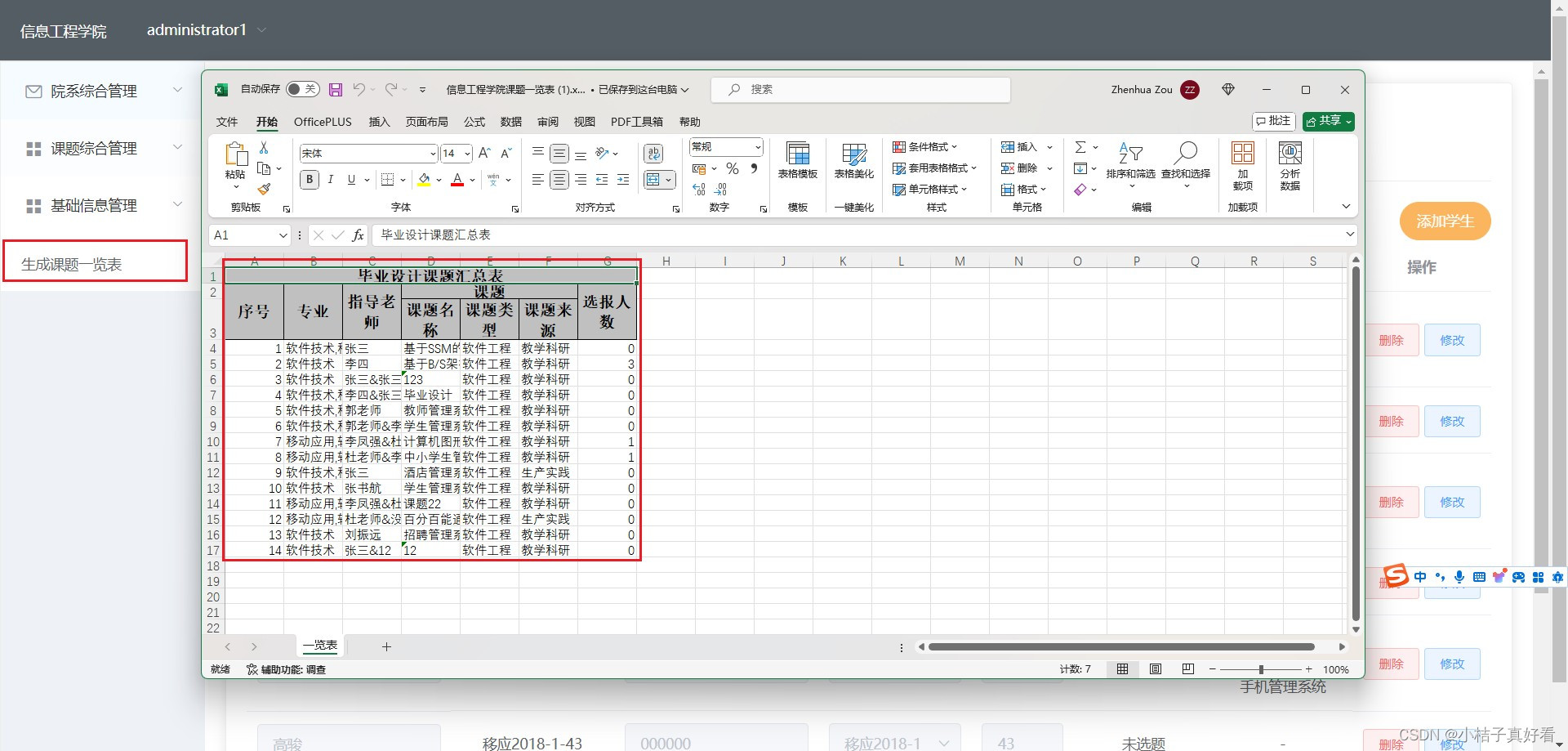Apply yellow fill color bucket

[424, 180]
